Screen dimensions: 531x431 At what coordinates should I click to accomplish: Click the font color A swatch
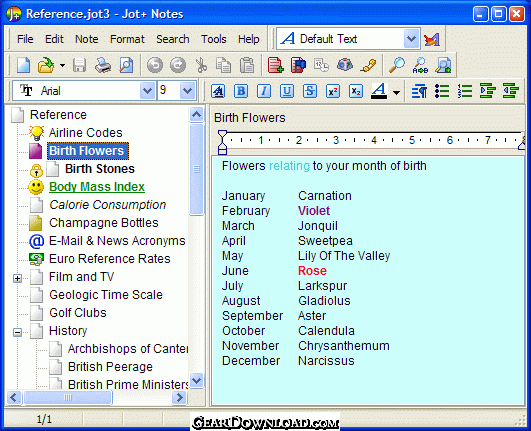click(379, 91)
